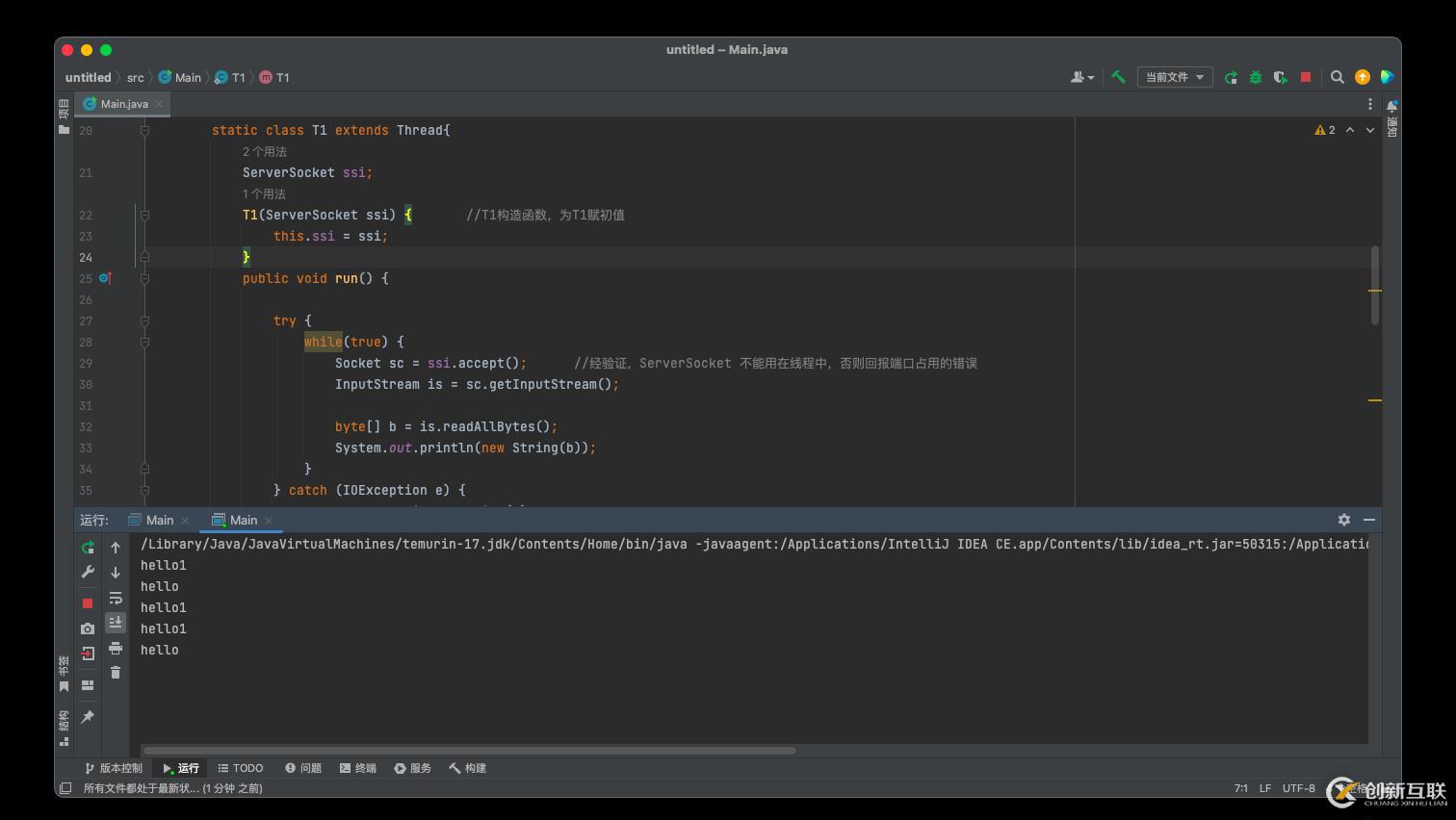1456x820 pixels.
Task: Print console output with printer icon
Action: (x=116, y=648)
